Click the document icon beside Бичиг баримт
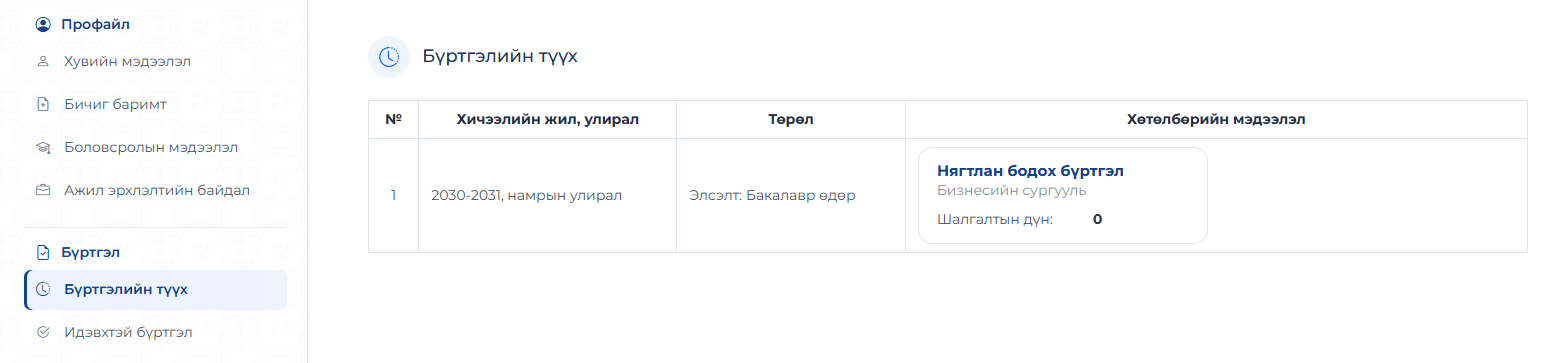 pos(42,104)
